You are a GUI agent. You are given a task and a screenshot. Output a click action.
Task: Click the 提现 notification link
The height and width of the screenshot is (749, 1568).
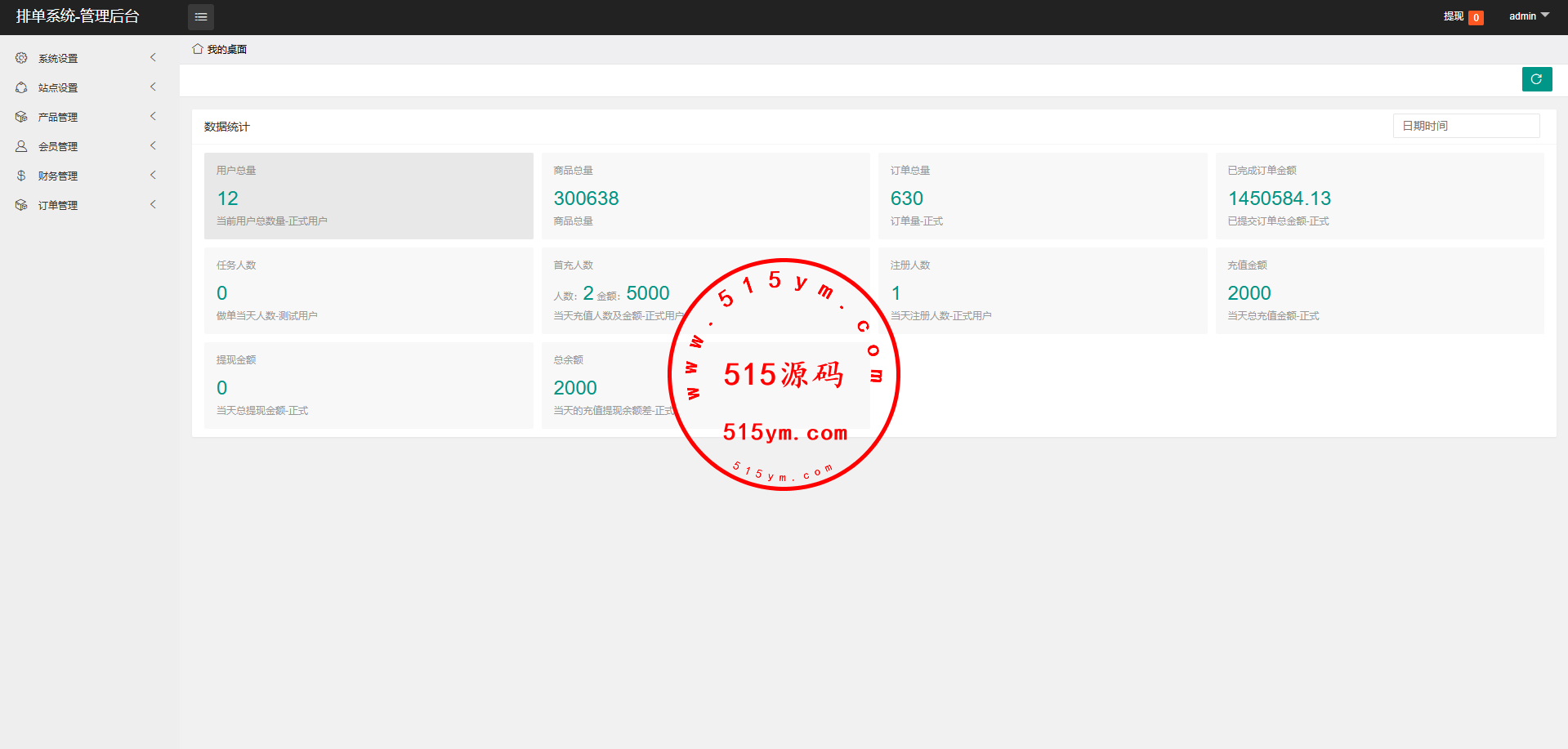1454,16
